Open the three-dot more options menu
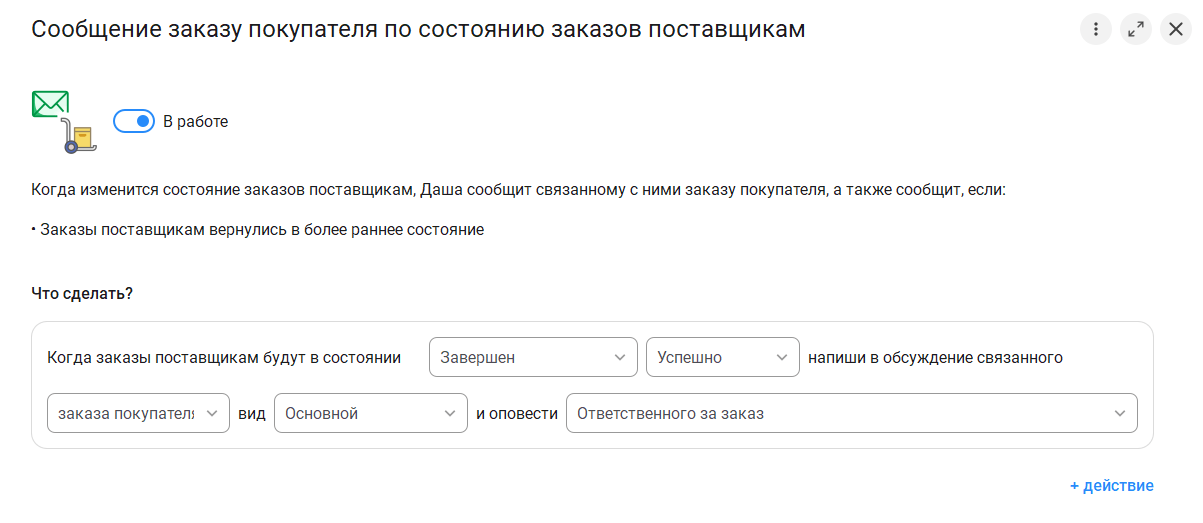This screenshot has height=523, width=1203. pos(1096,29)
